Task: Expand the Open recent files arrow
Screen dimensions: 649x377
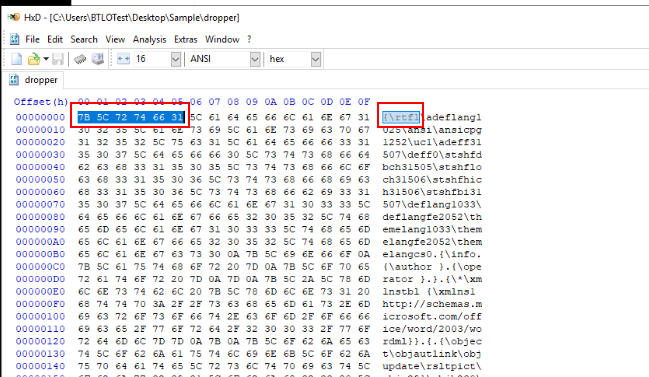Action: [x=46, y=59]
